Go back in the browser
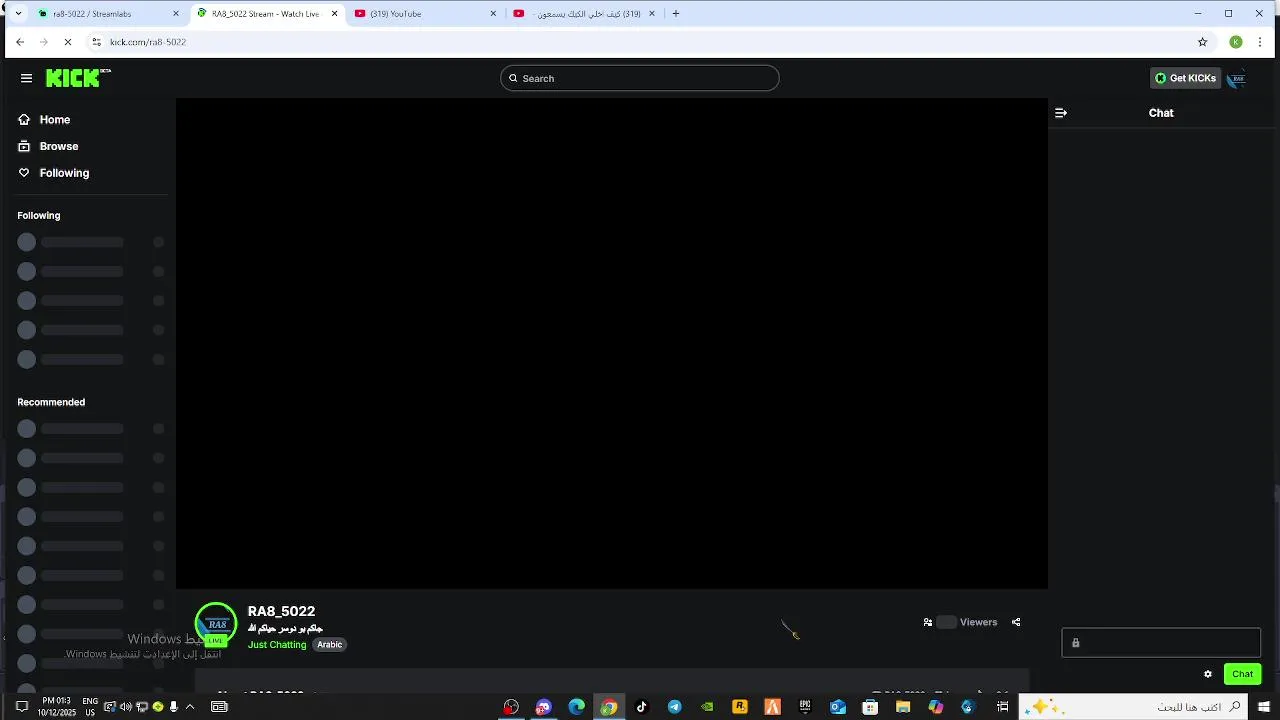Screen dimensions: 1280x720 click(20, 42)
